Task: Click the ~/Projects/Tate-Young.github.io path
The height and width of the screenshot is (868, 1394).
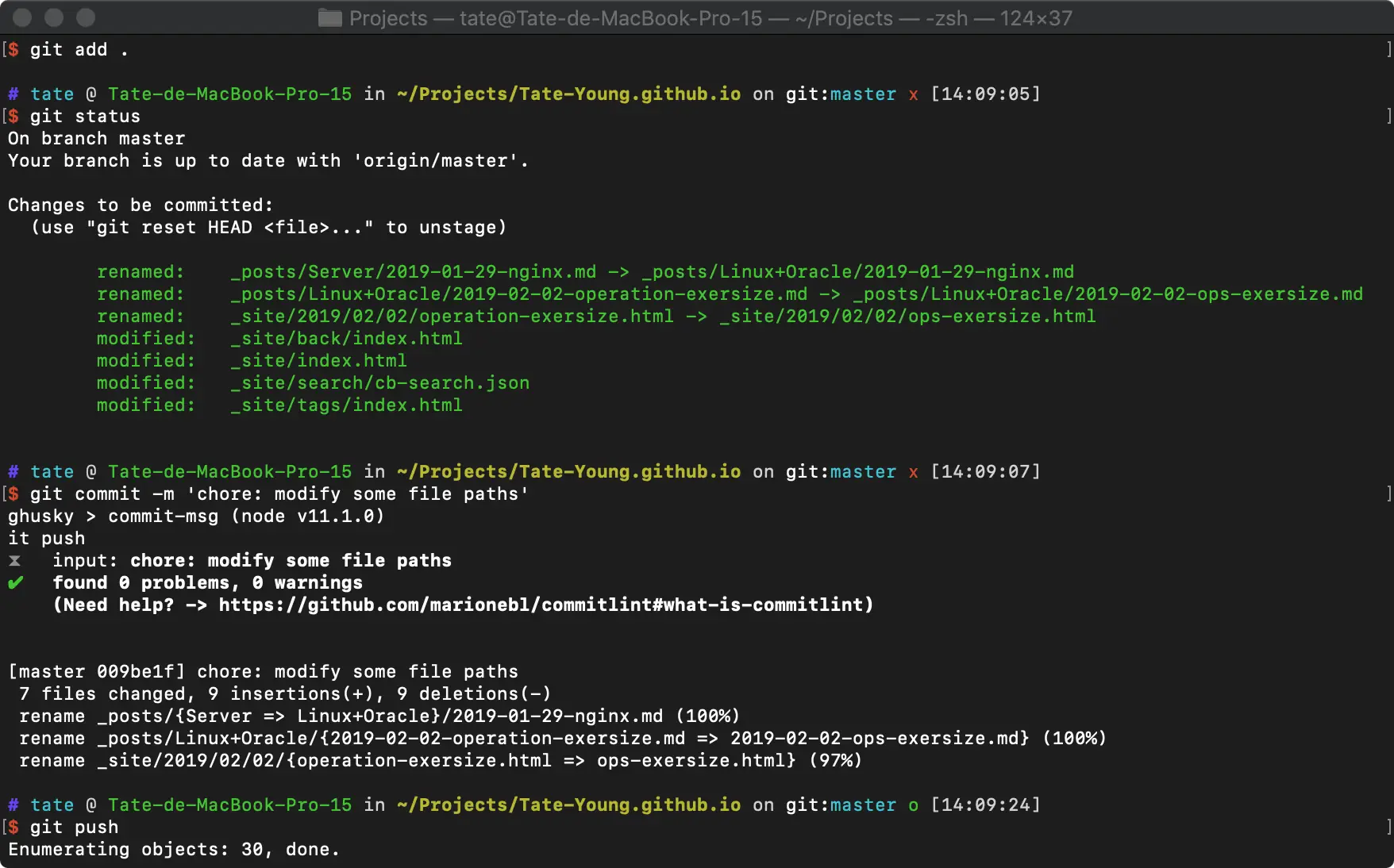Action: click(568, 94)
